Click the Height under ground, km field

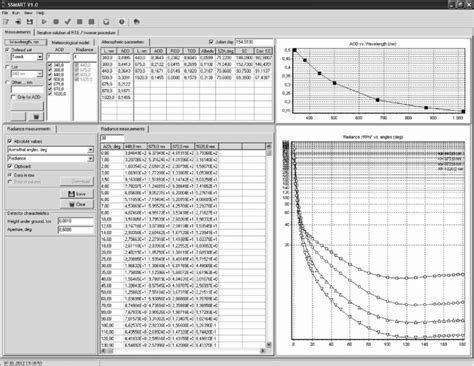[x=76, y=221]
